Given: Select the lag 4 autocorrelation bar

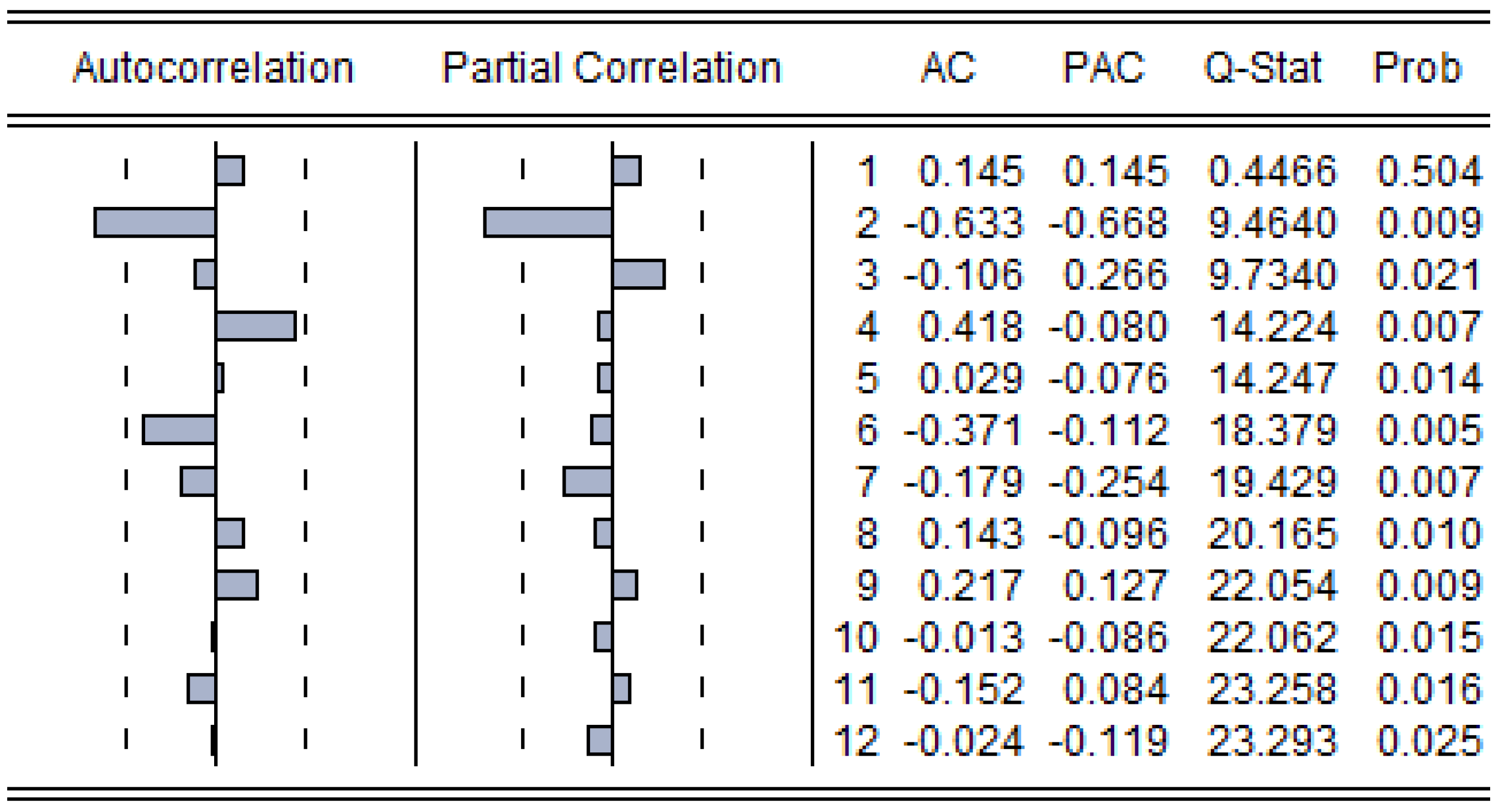Looking at the screenshot, I should point(256,325).
